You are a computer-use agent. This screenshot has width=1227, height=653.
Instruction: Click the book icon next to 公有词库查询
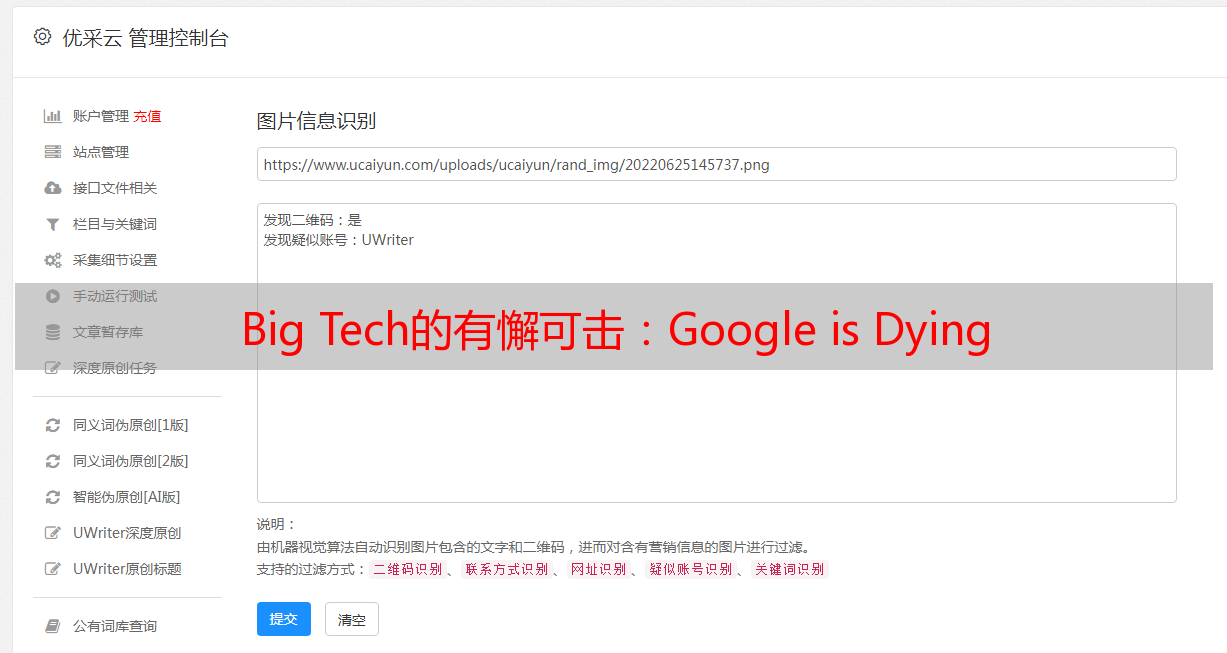point(53,626)
